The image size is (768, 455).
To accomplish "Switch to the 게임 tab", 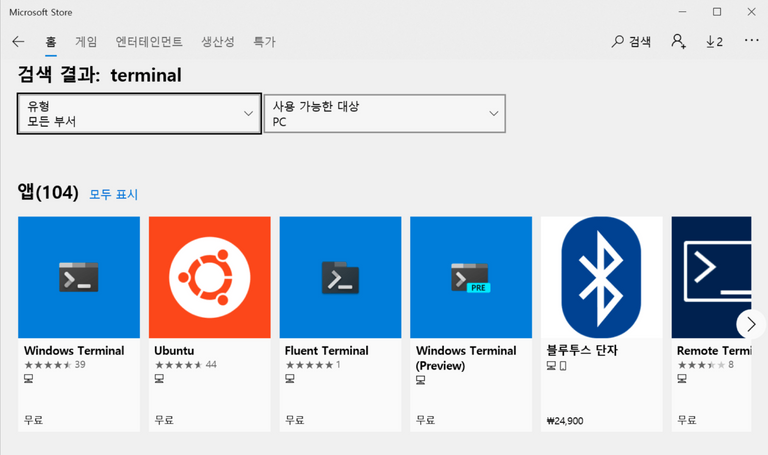I will click(86, 42).
